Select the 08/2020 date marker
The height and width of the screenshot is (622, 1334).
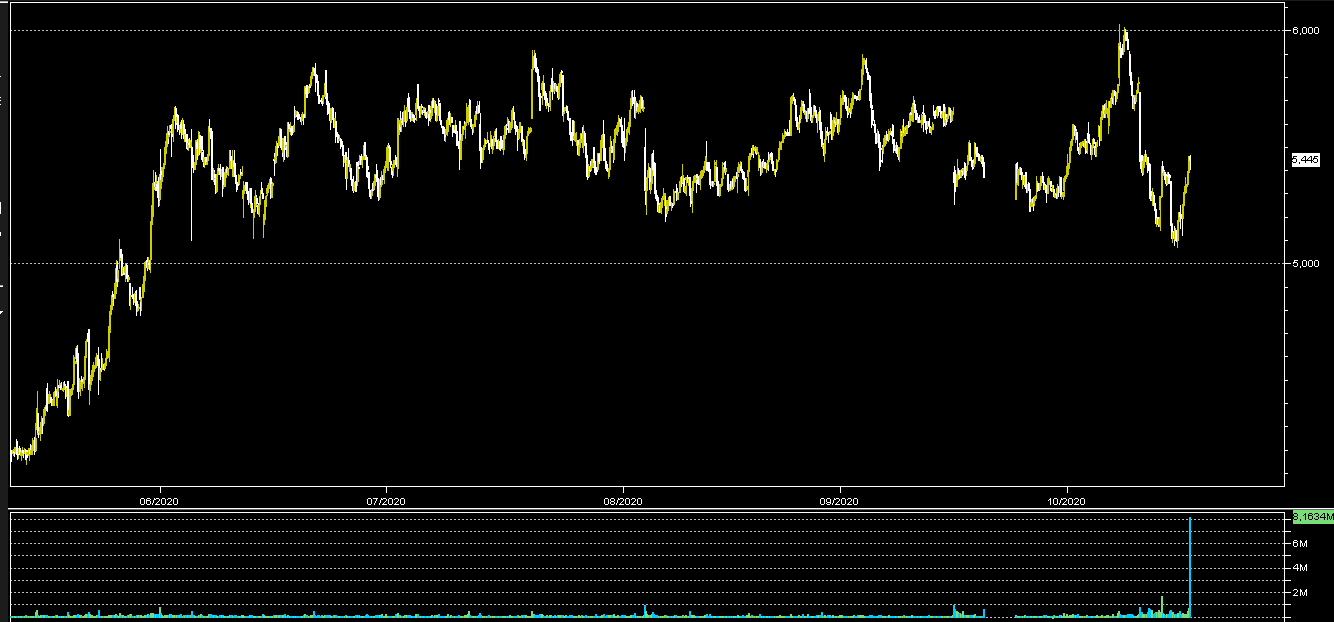point(622,500)
